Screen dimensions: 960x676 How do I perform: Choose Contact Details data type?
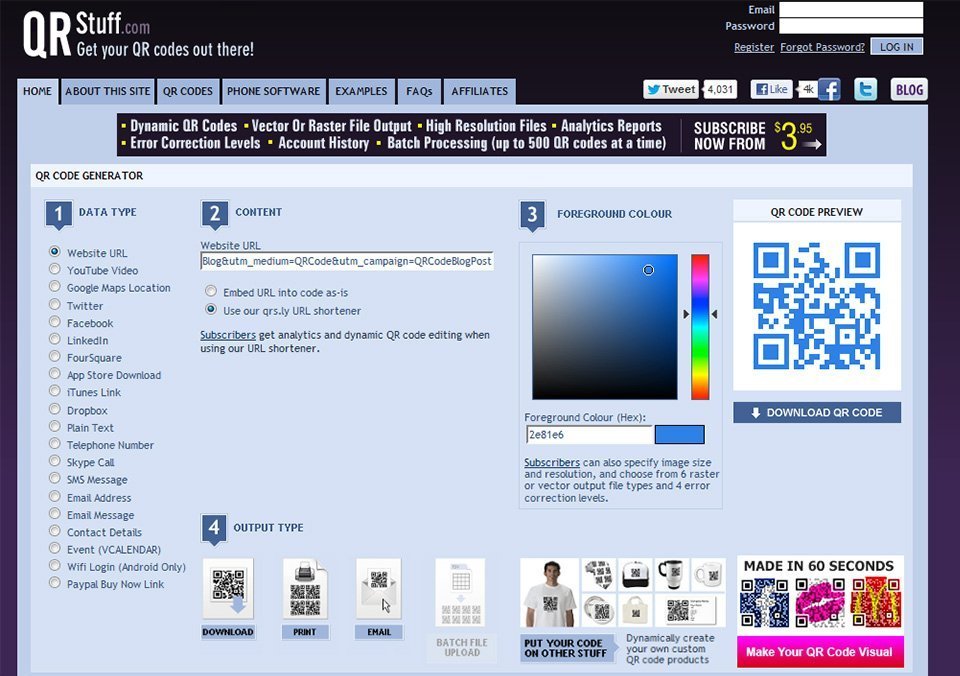pyautogui.click(x=54, y=530)
